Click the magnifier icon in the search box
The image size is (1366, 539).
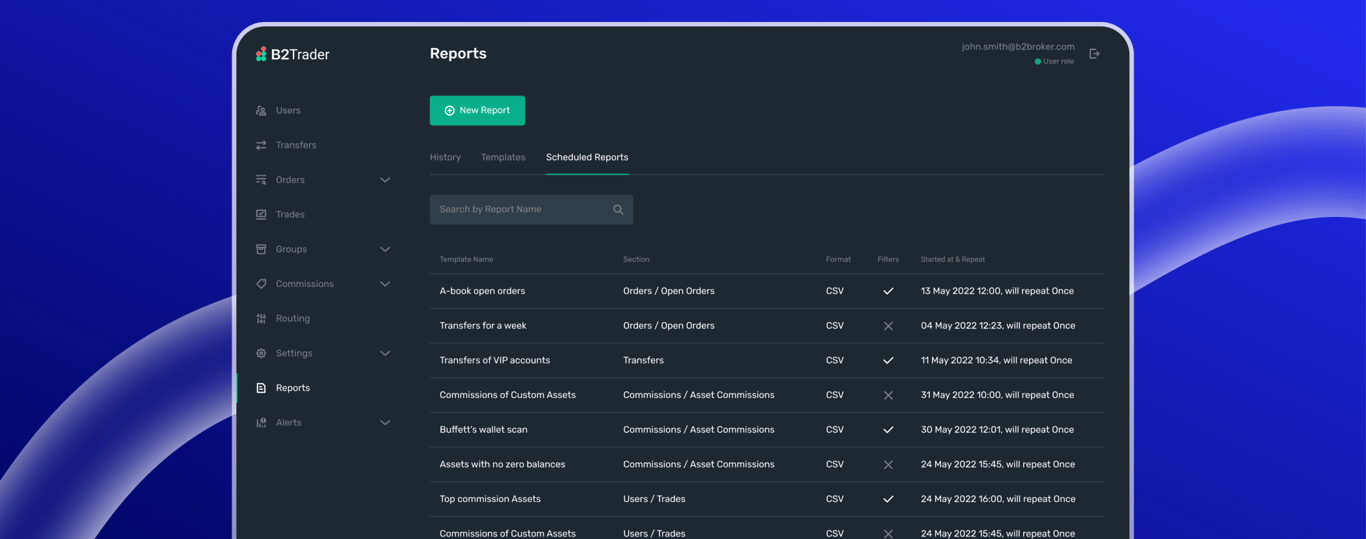pos(618,210)
